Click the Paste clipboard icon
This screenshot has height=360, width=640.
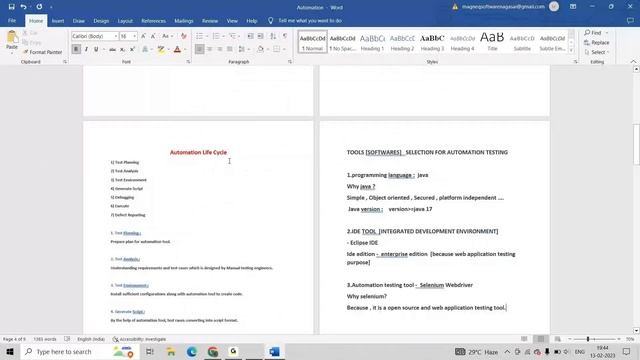12,38
